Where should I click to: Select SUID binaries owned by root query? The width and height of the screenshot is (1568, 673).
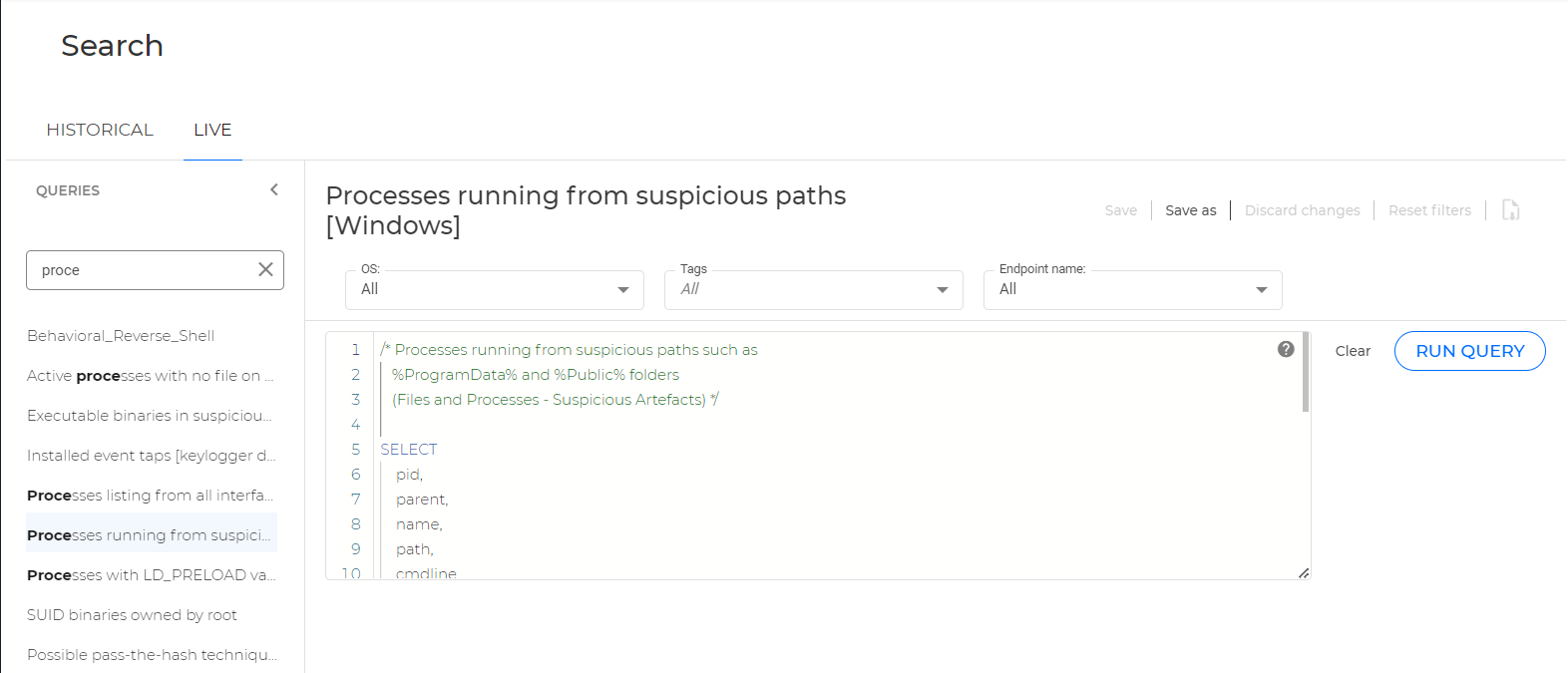click(132, 615)
